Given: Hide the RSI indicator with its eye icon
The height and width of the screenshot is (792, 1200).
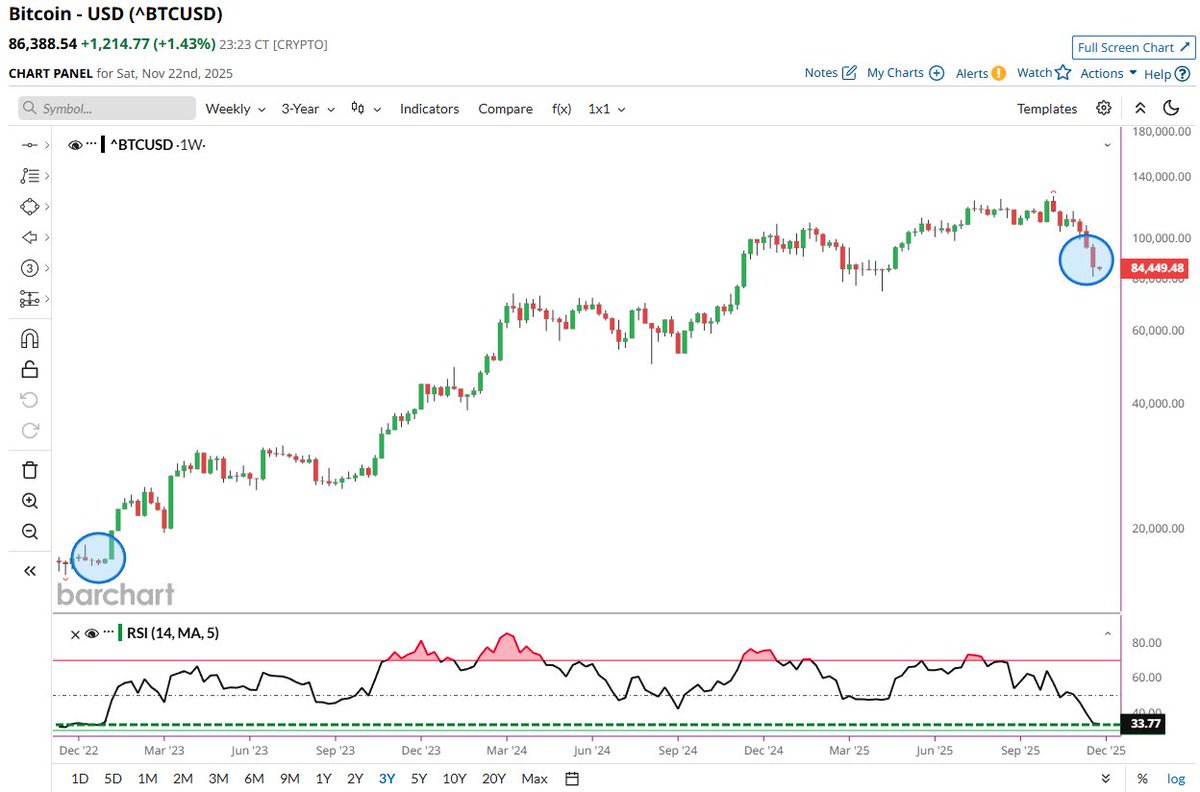Looking at the screenshot, I should 91,633.
